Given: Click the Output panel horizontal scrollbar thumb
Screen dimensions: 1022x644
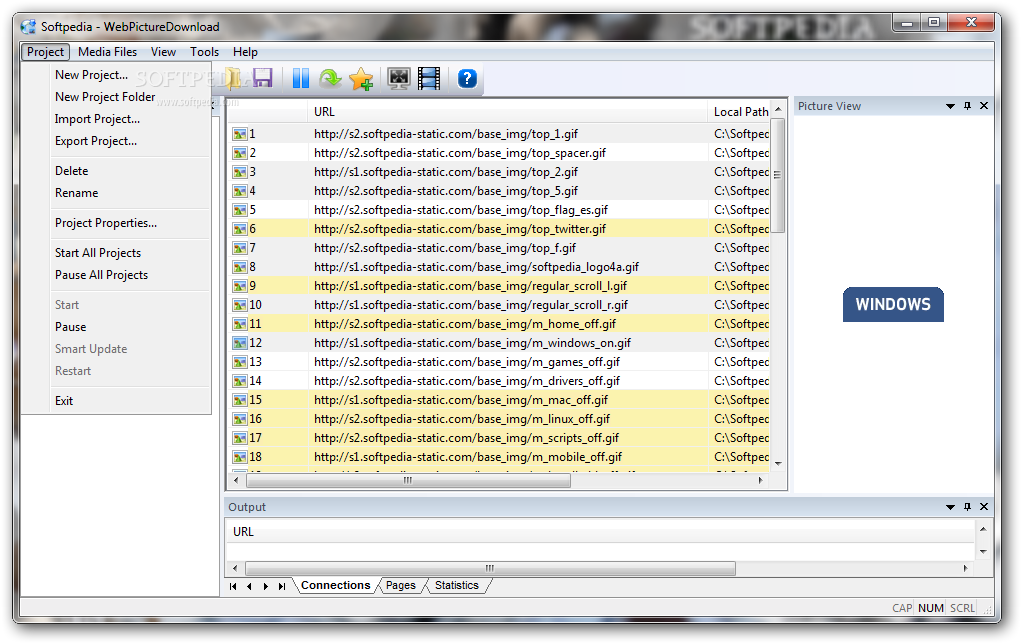Looking at the screenshot, I should click(x=490, y=568).
